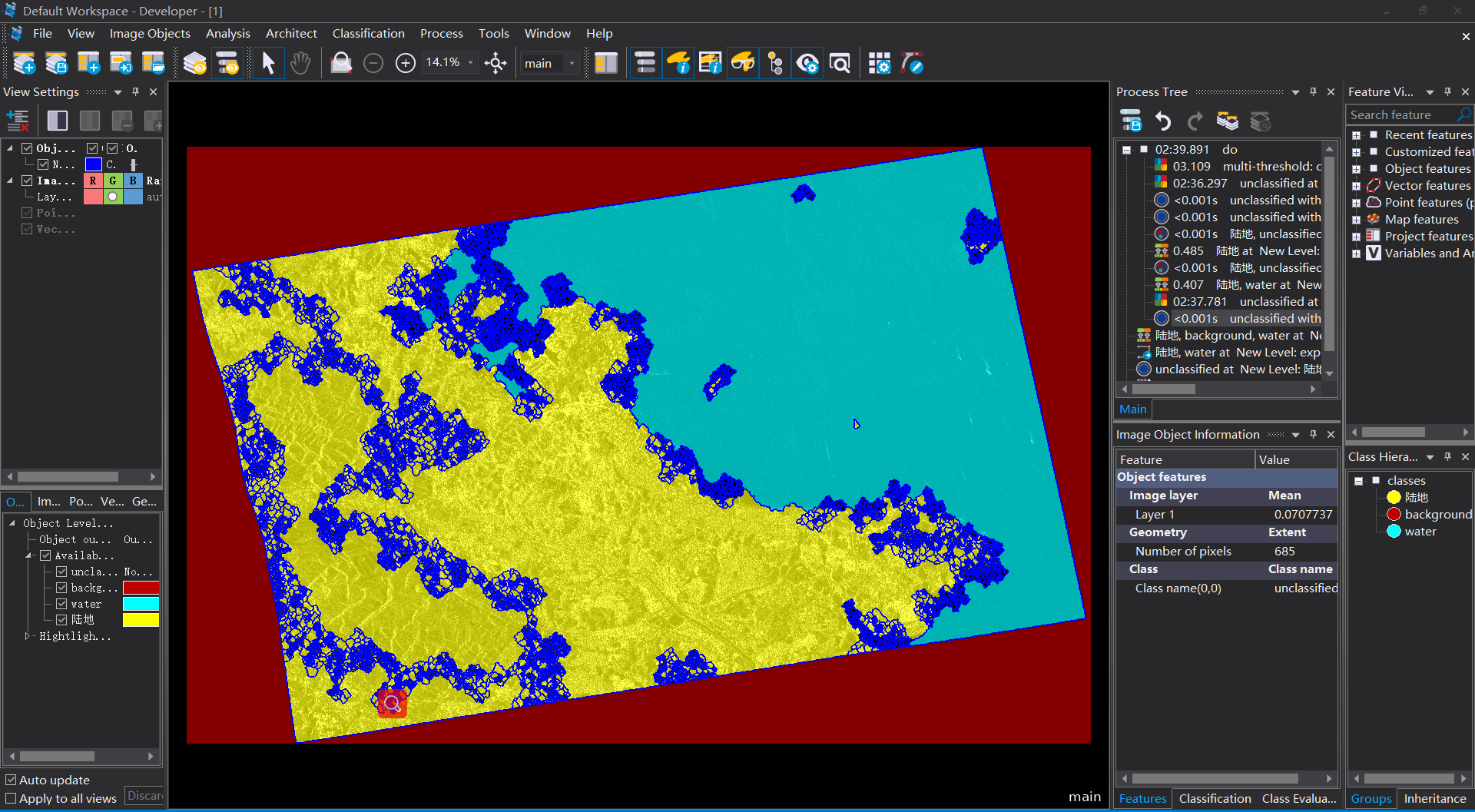Switch to the Inheritance tab
The image size is (1475, 812).
tap(1434, 799)
